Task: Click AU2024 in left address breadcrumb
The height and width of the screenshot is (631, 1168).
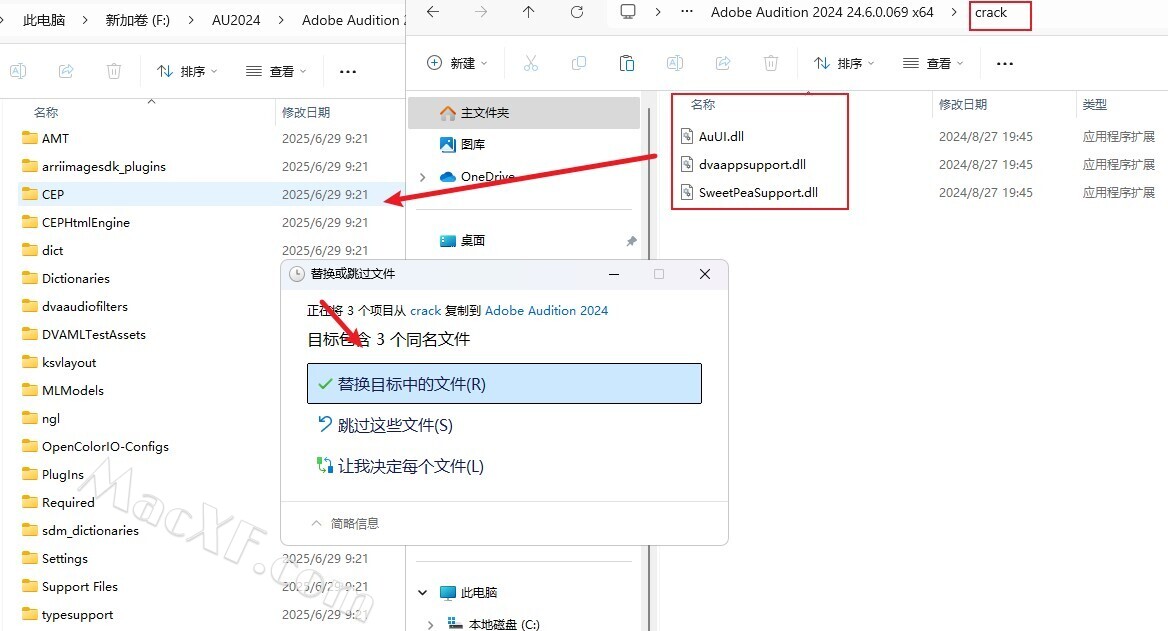Action: coord(236,20)
